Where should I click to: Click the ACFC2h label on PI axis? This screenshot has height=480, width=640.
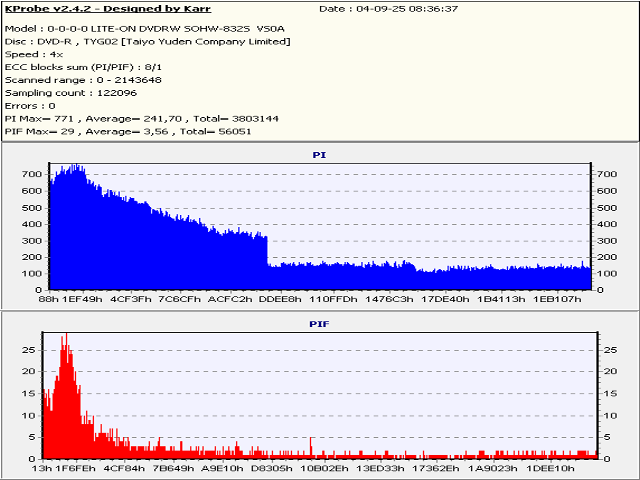(230, 299)
